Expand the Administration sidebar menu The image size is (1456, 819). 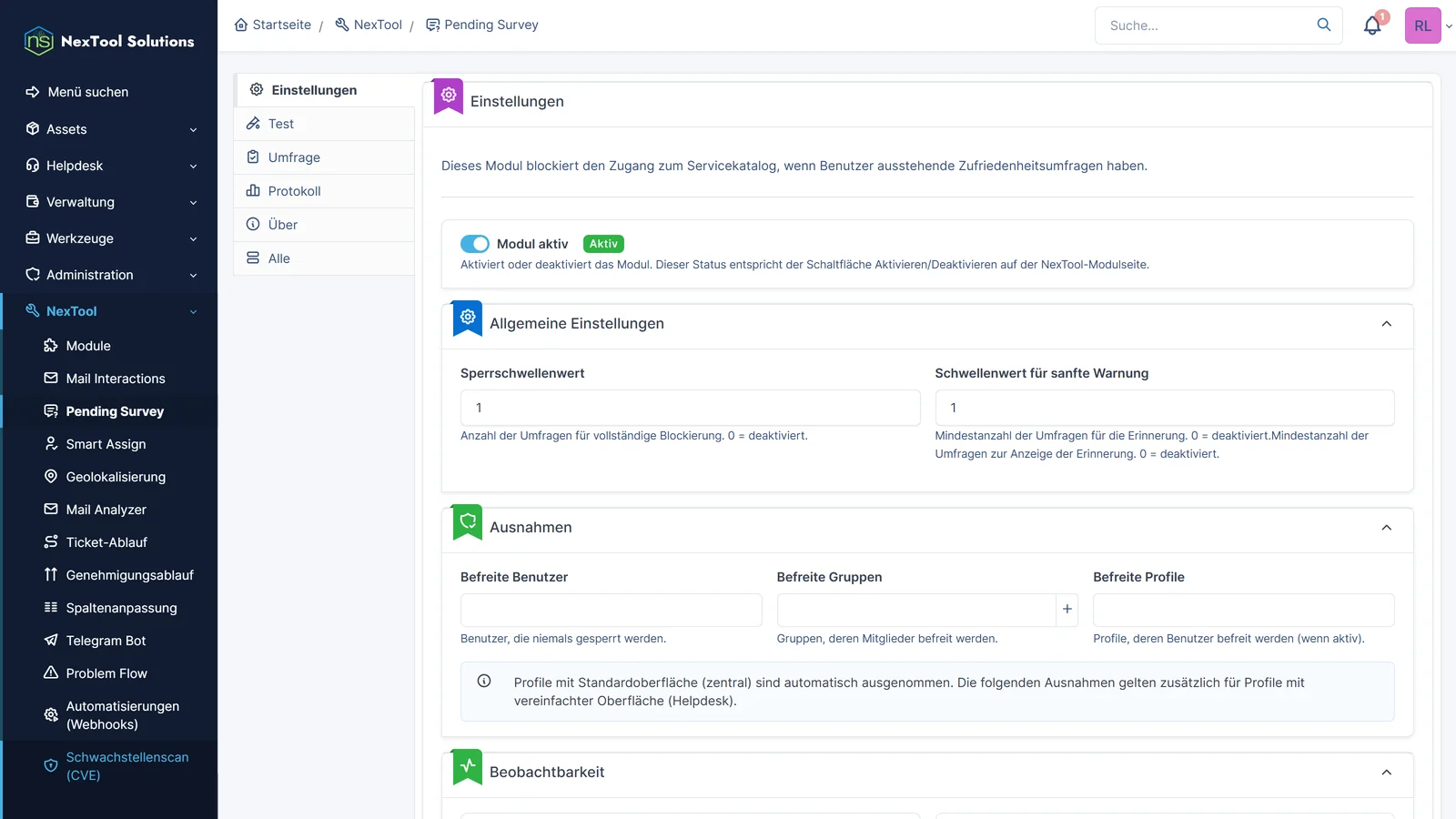coord(109,275)
